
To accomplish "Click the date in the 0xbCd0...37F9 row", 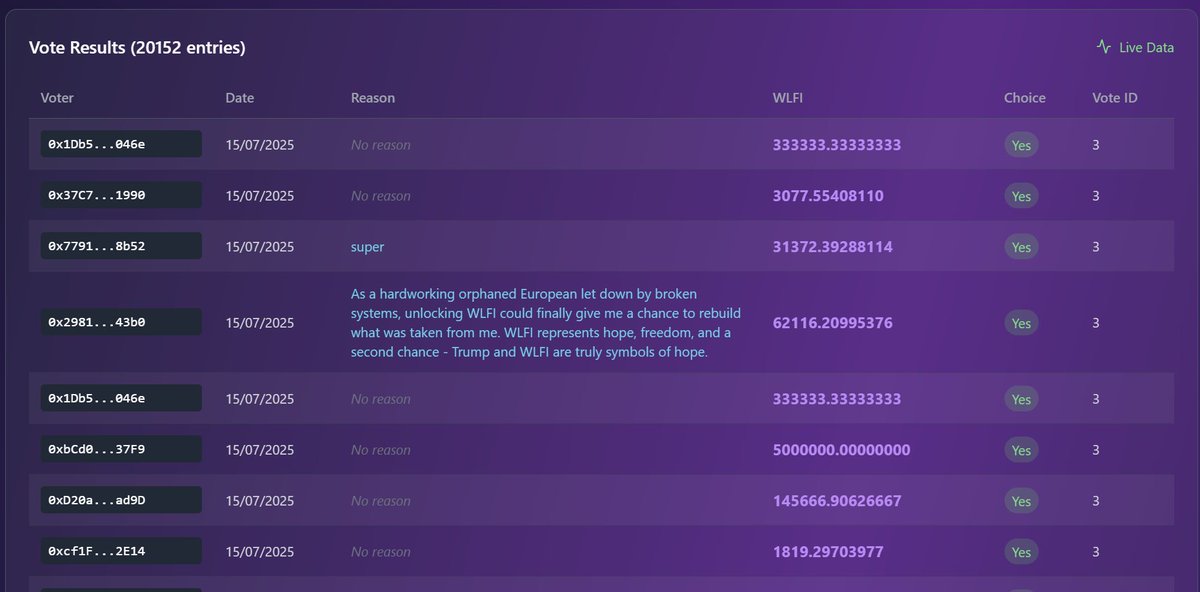I will (x=260, y=450).
